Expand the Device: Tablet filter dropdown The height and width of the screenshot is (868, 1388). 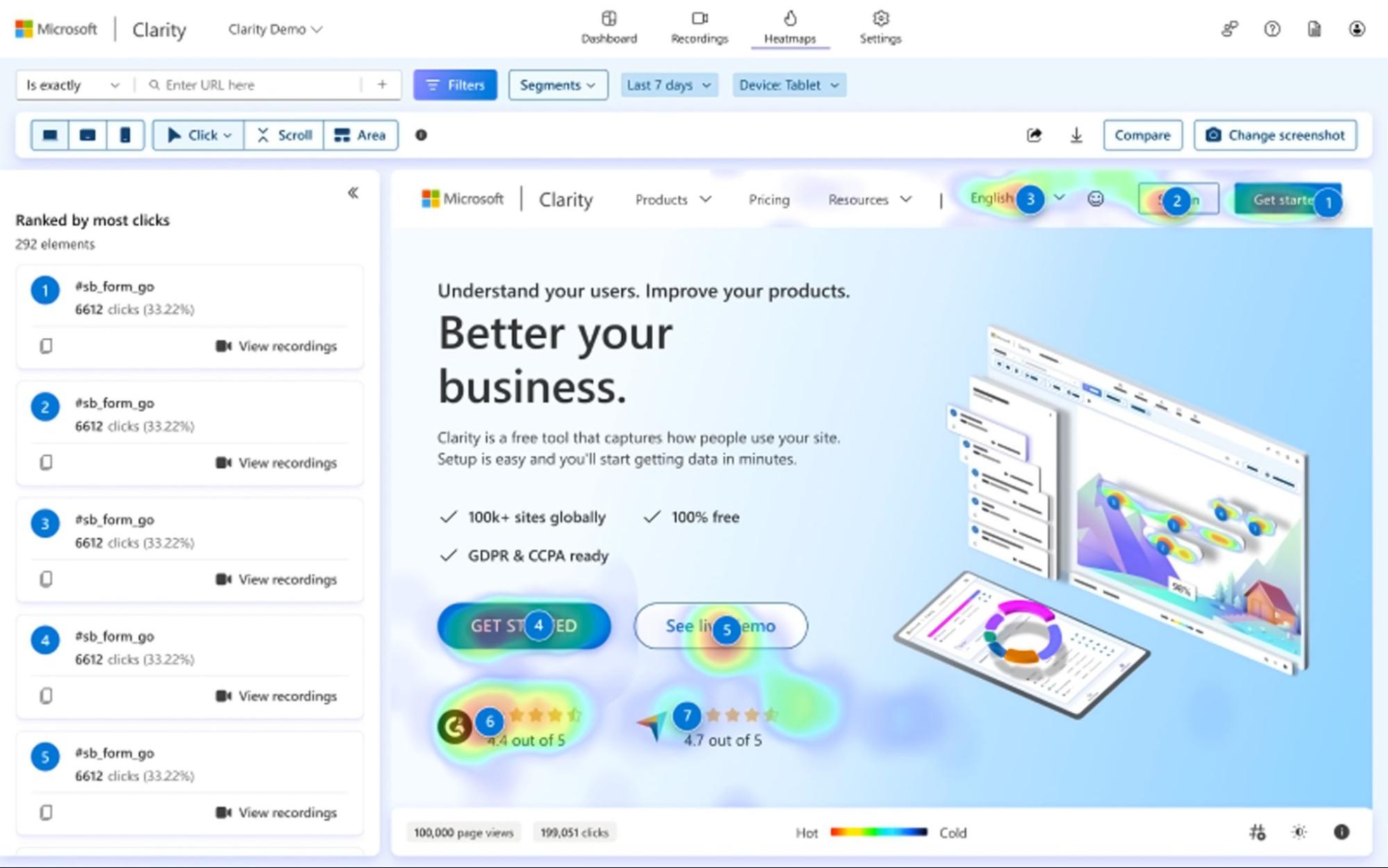click(789, 85)
